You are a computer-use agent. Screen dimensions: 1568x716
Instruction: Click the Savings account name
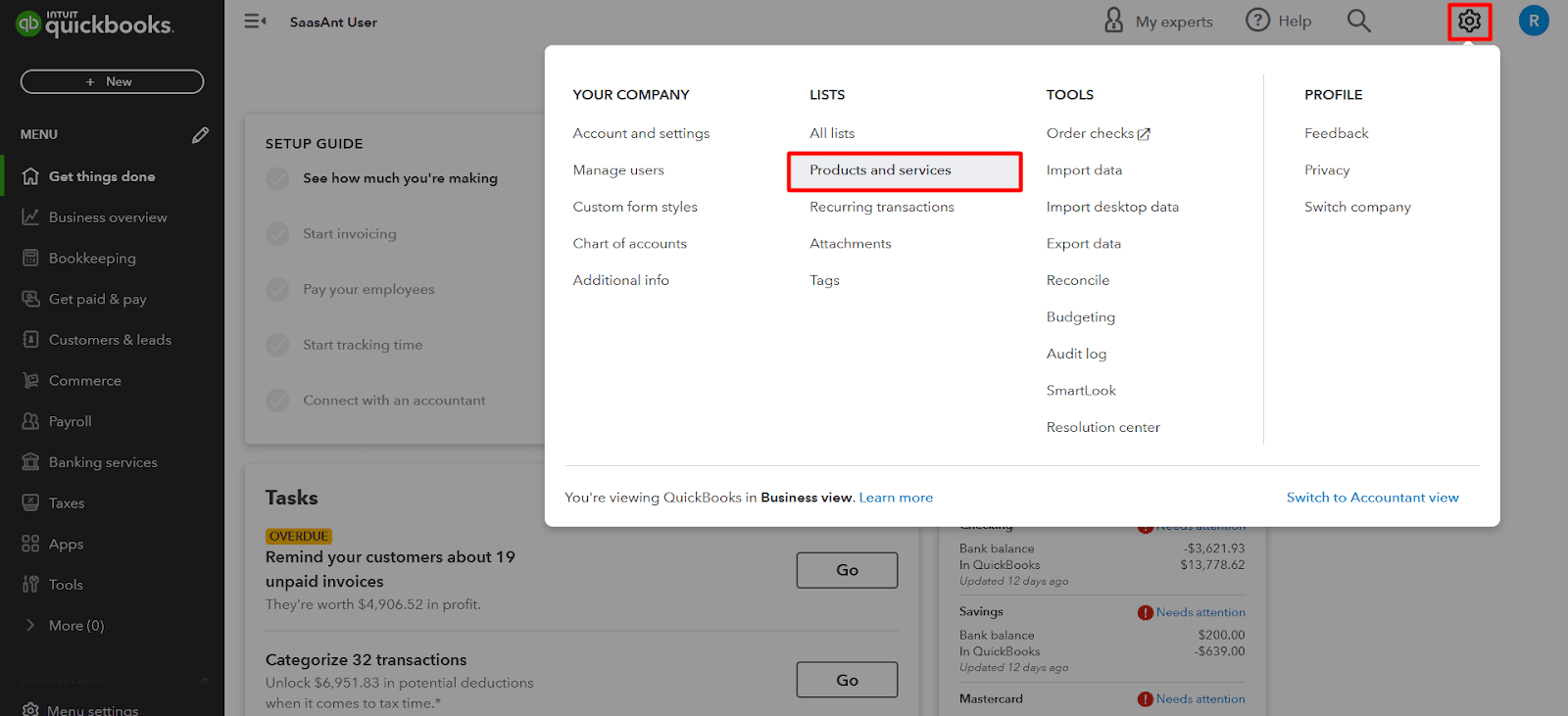(981, 612)
